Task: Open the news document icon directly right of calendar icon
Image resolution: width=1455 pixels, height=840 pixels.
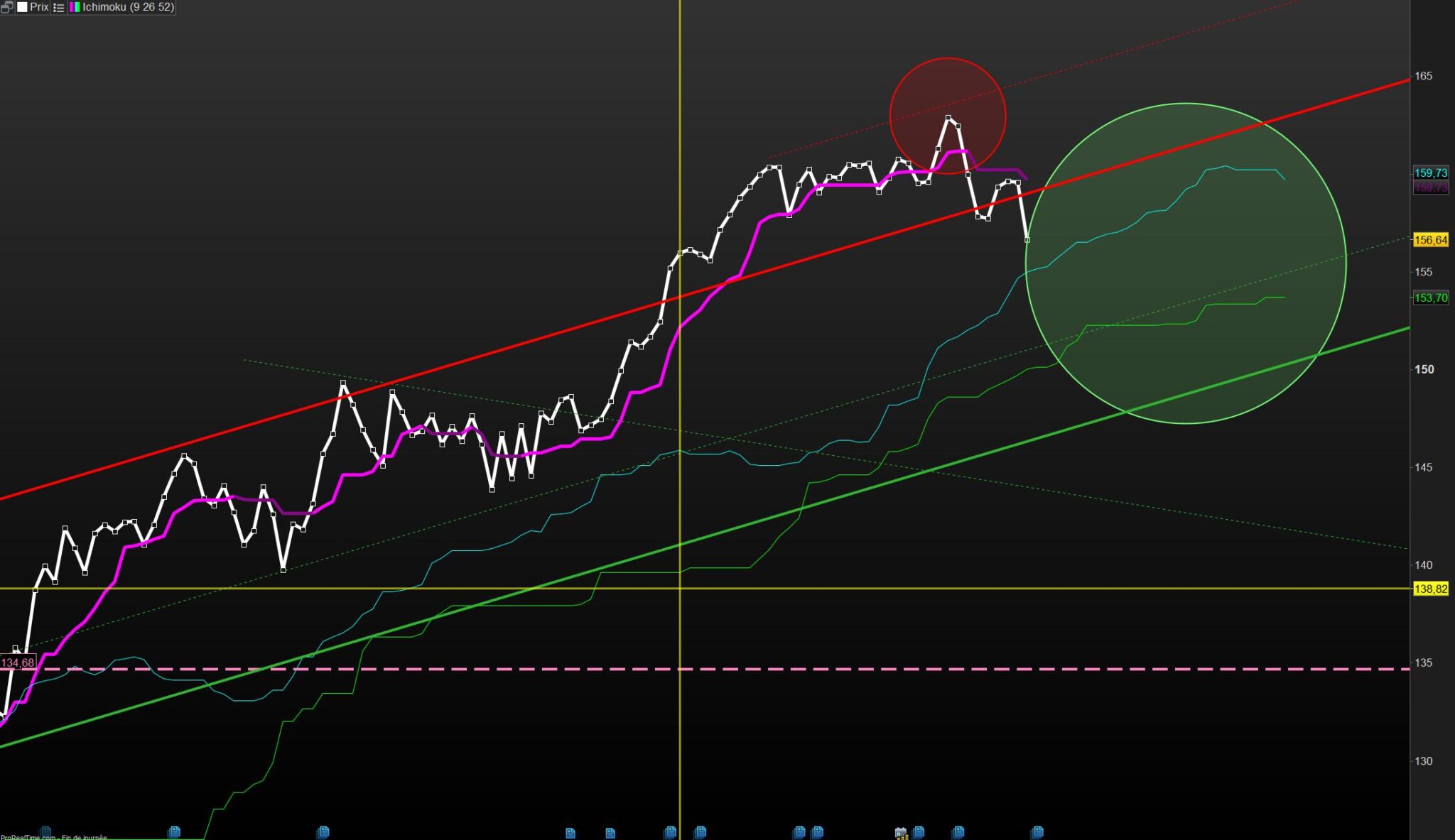Action: pyautogui.click(x=918, y=831)
